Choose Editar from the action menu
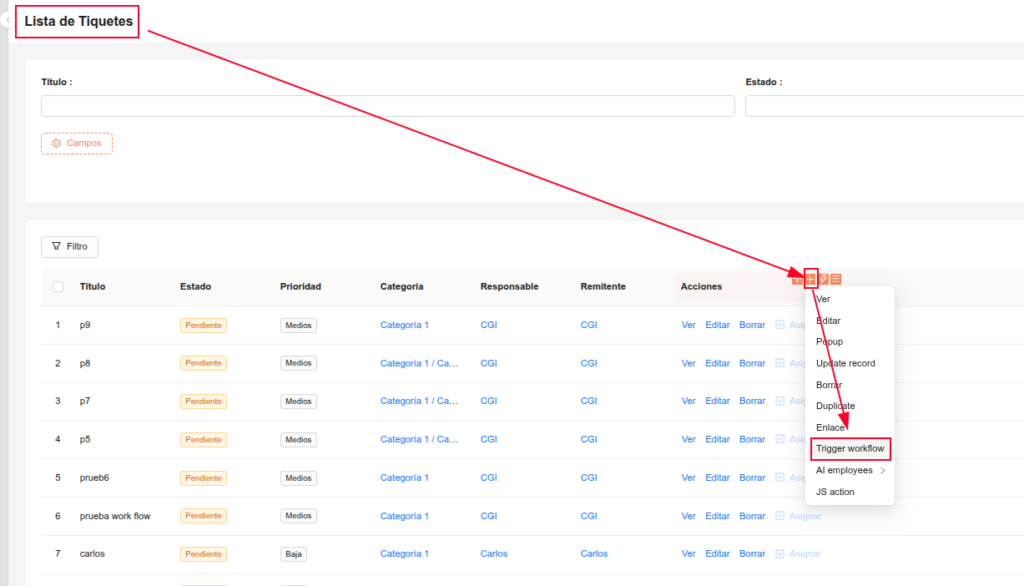This screenshot has height=586, width=1024. coord(828,321)
